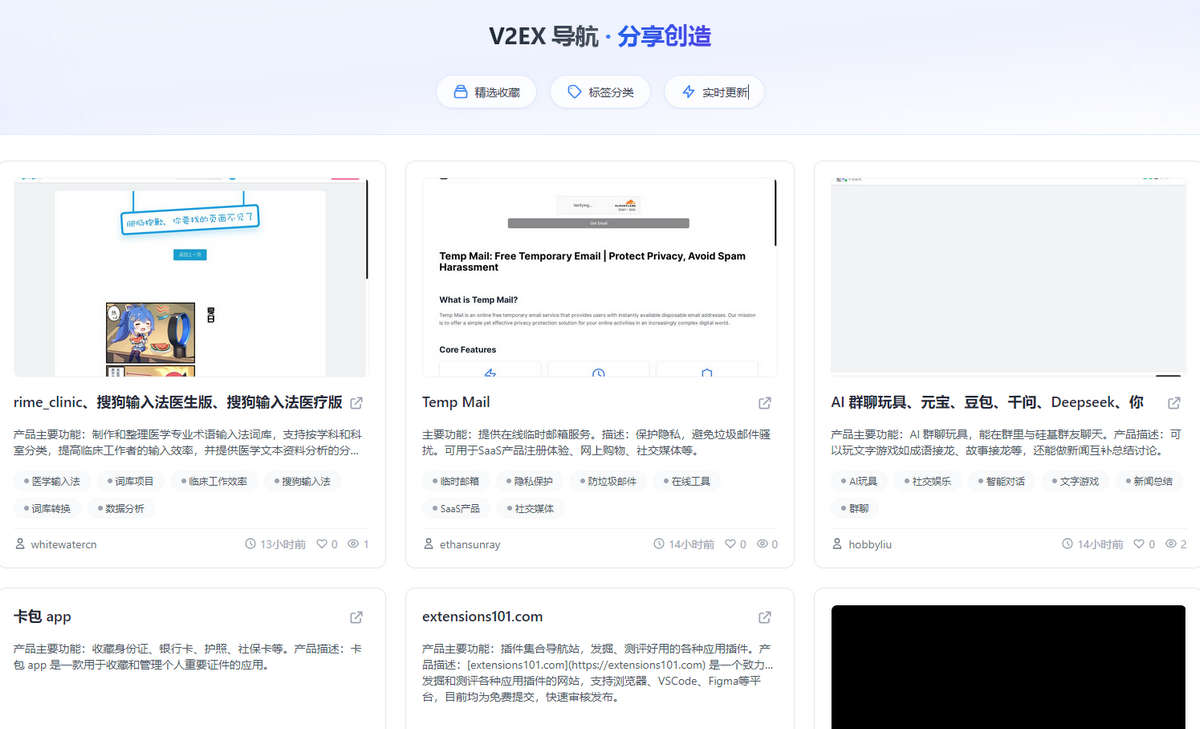This screenshot has width=1200, height=729.
Task: Filter by the 临时邮箱 tag
Action: click(455, 481)
